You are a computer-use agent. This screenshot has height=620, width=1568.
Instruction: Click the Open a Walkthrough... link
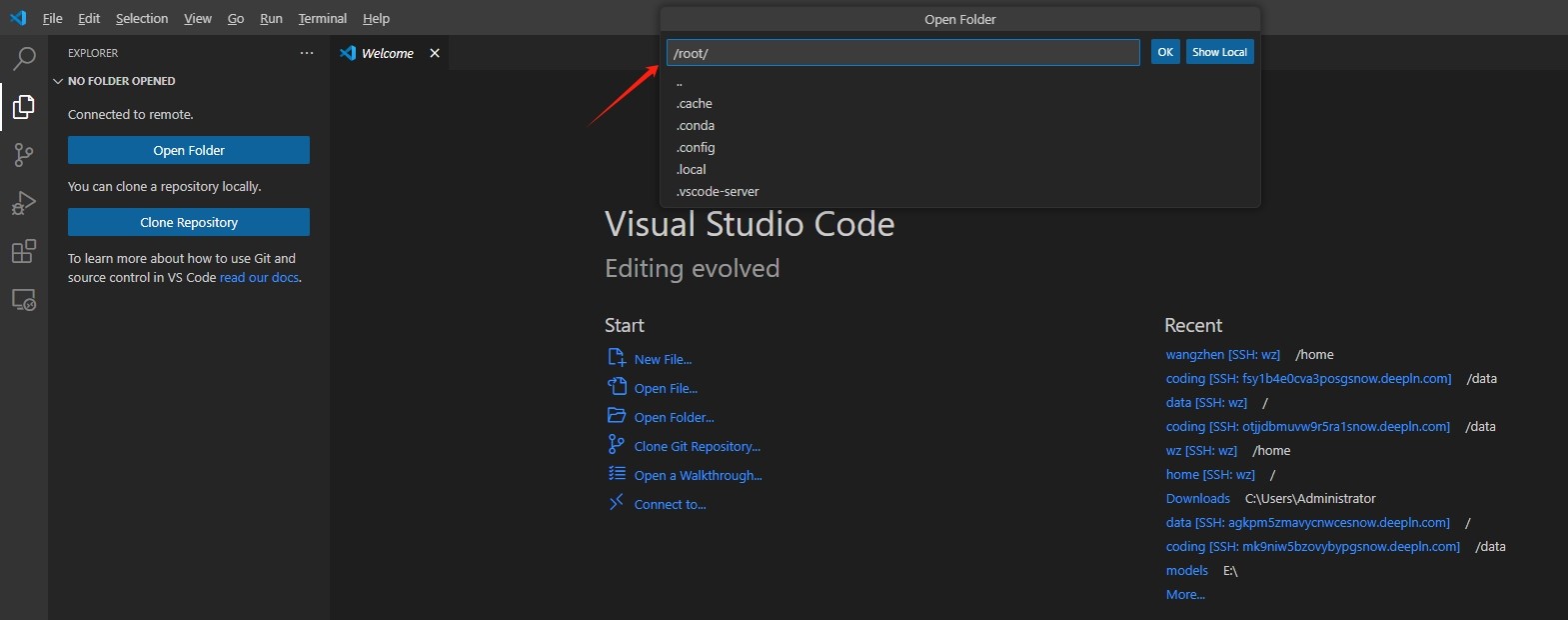[x=699, y=475]
